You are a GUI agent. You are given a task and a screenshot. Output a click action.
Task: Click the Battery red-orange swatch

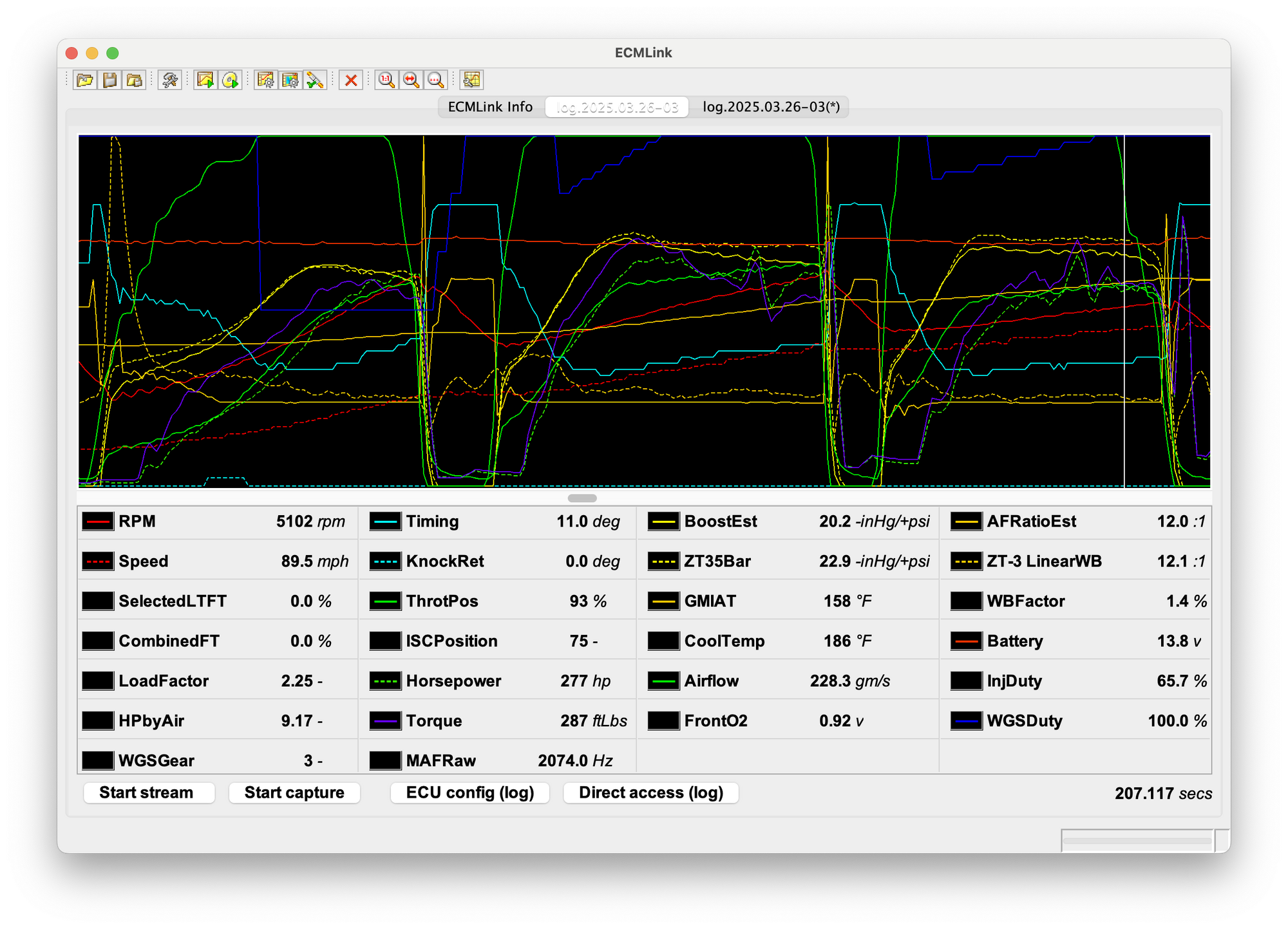tap(966, 641)
